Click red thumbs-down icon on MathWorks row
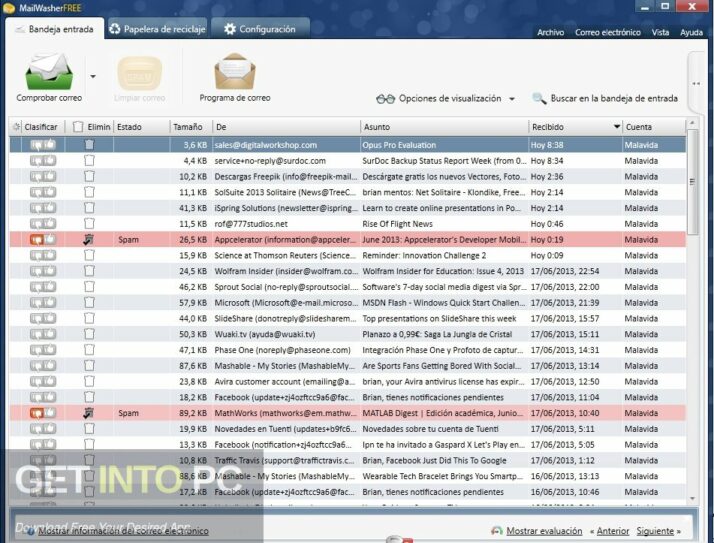The height and width of the screenshot is (543, 714). tap(36, 413)
